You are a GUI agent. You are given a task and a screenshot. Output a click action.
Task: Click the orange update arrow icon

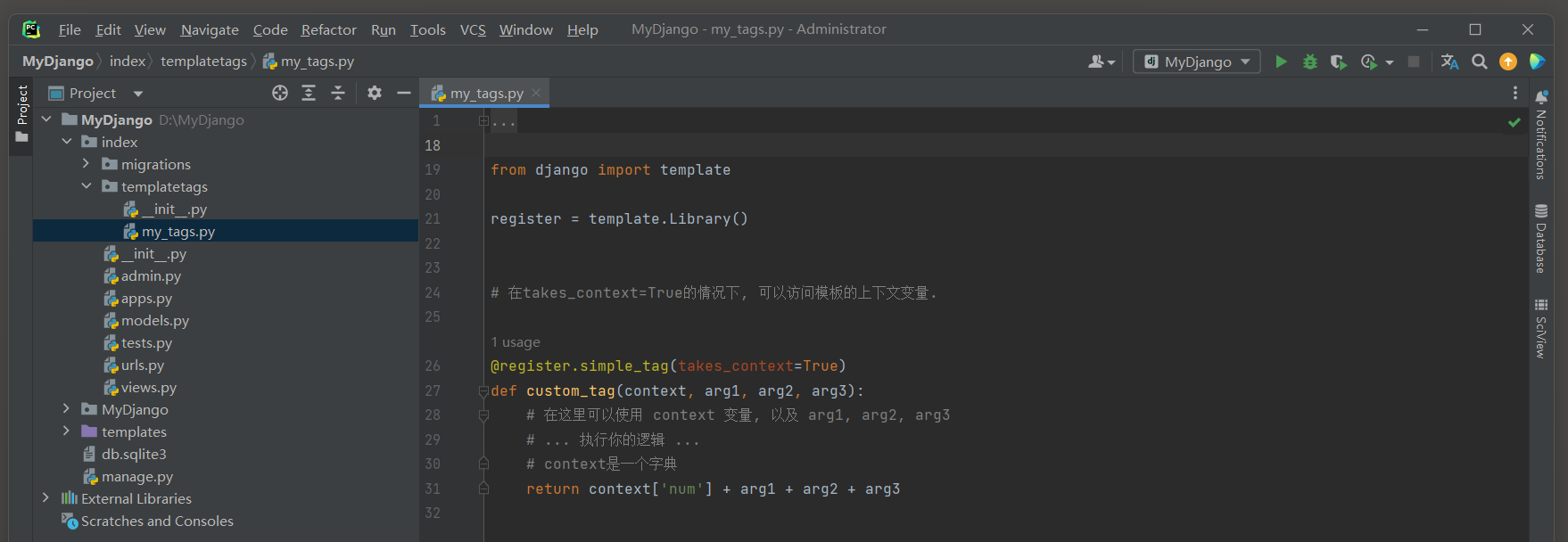tap(1508, 62)
